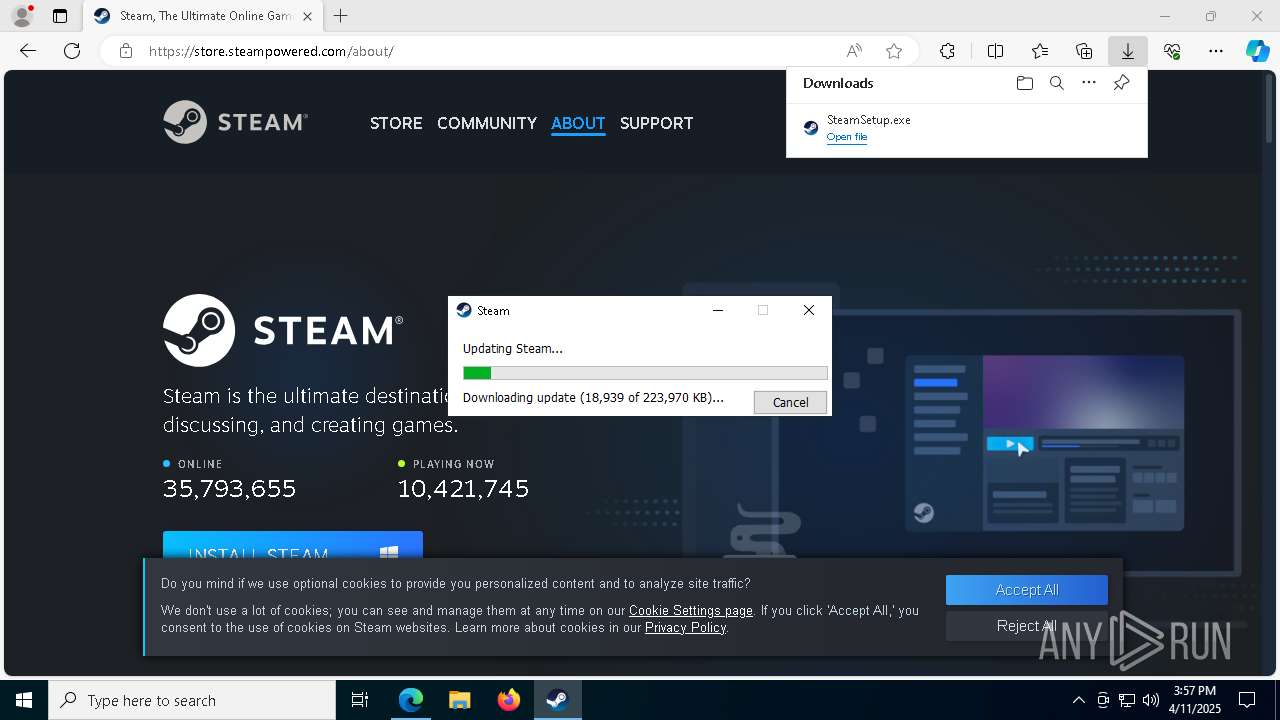Open Firefox taskbar icon
This screenshot has height=720, width=1280.
coord(509,700)
